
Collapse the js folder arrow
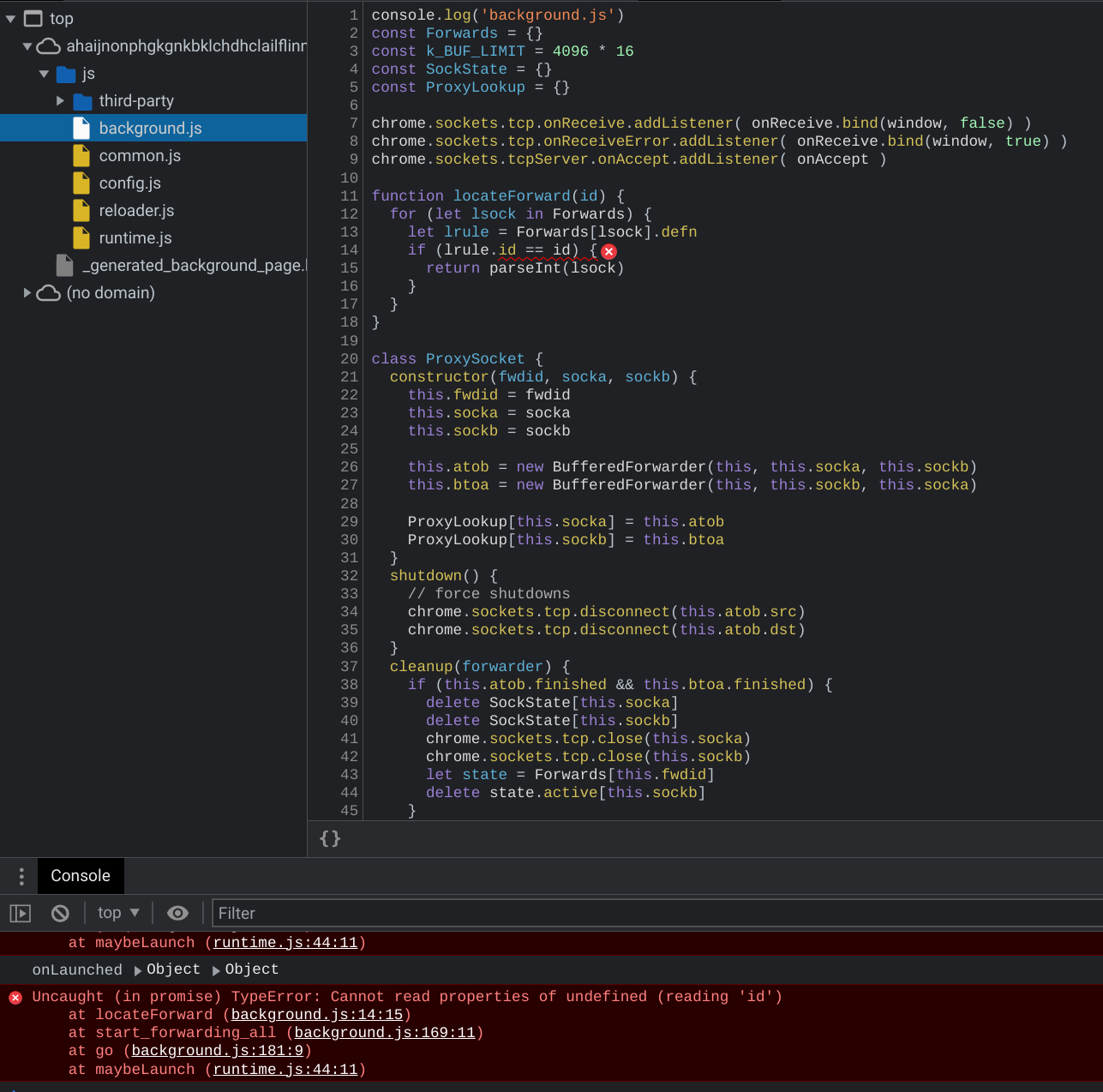[x=44, y=74]
